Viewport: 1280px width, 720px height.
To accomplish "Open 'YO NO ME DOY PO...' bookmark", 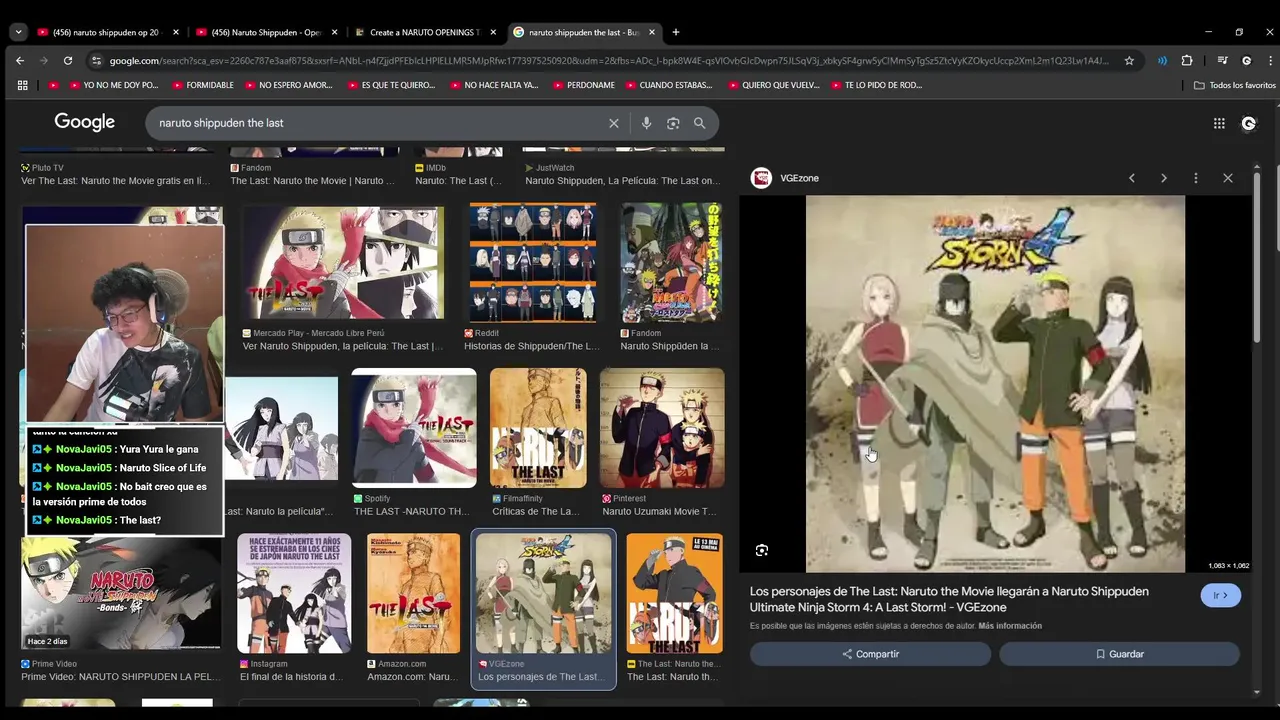I will tap(113, 85).
